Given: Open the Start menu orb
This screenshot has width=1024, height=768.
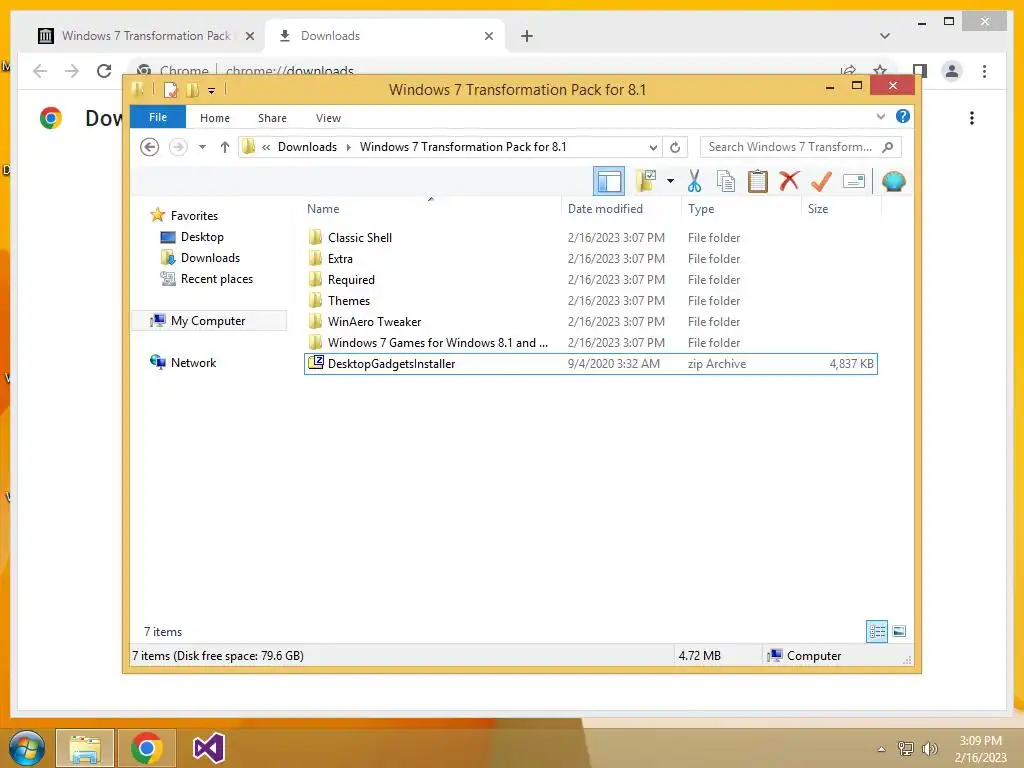Looking at the screenshot, I should click(x=27, y=748).
